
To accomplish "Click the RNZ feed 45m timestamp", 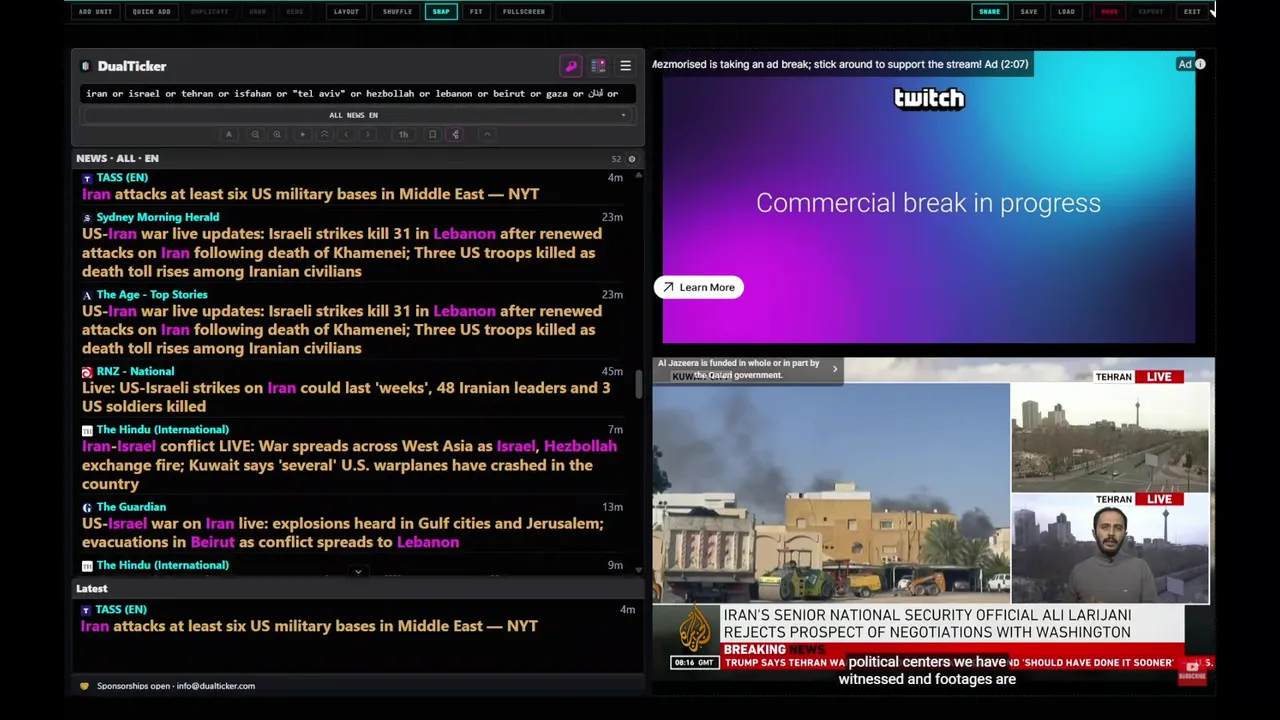I will click(x=612, y=371).
